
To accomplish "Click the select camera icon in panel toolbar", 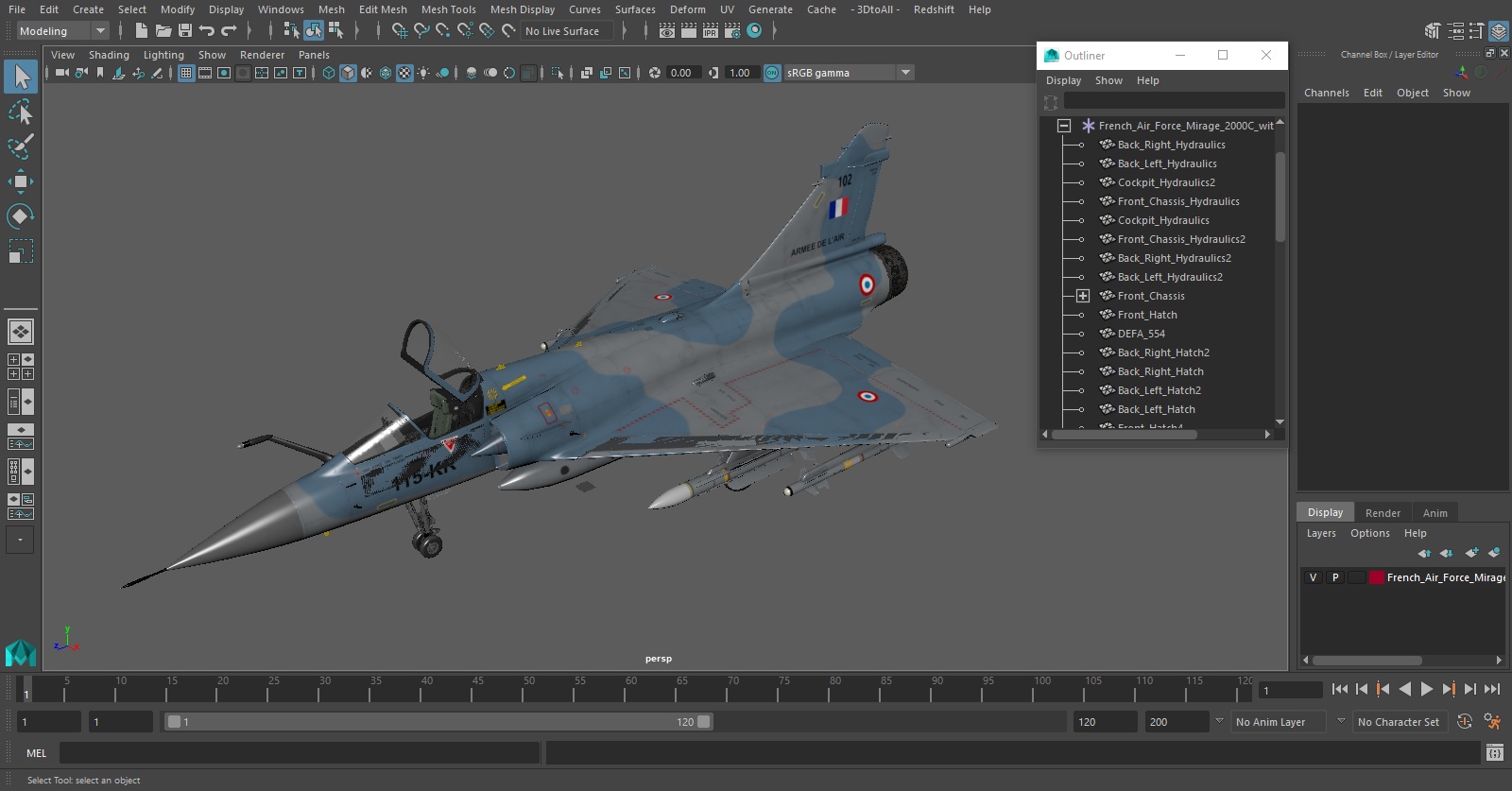I will 61,73.
